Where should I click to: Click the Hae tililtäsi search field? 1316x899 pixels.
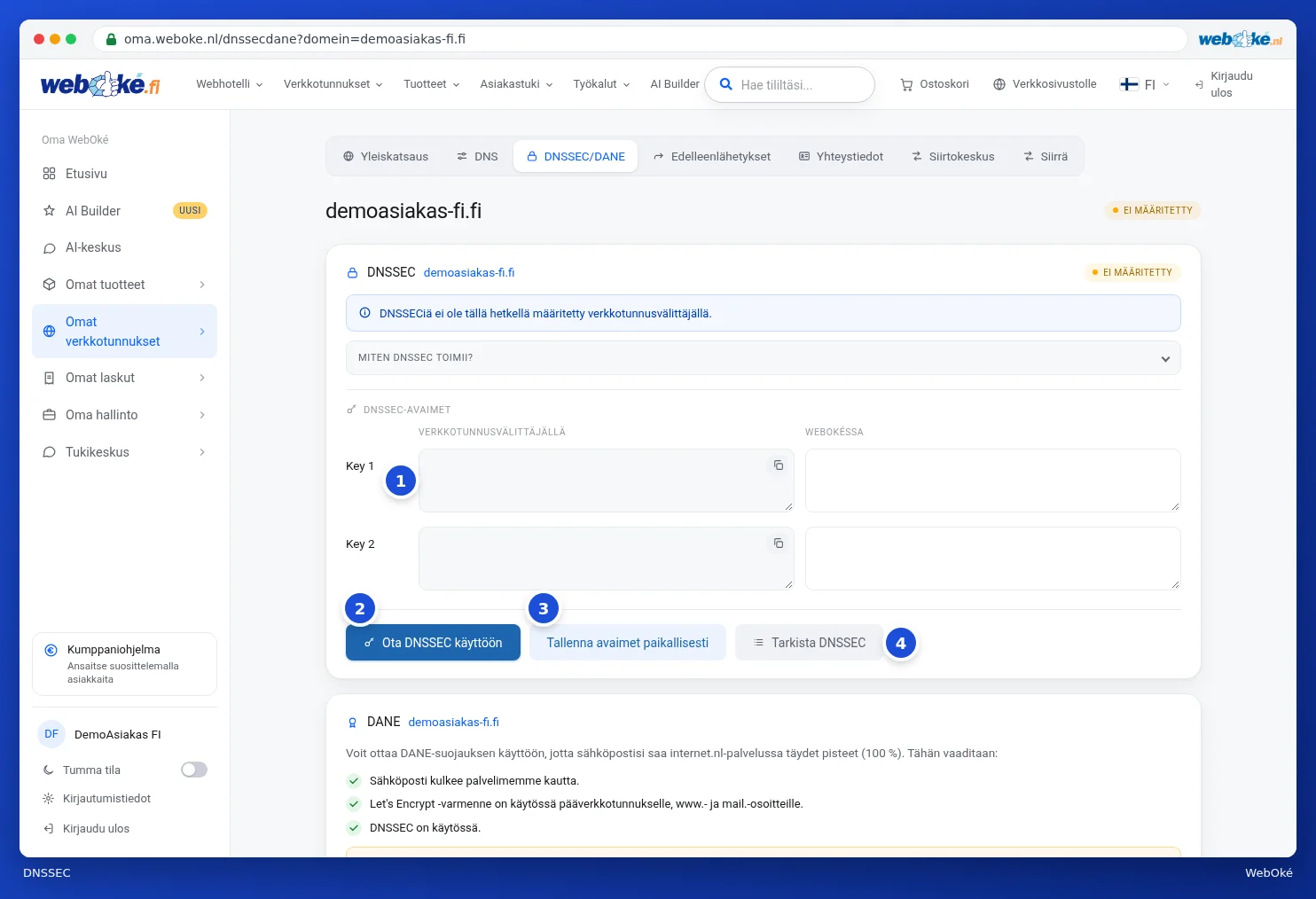789,84
